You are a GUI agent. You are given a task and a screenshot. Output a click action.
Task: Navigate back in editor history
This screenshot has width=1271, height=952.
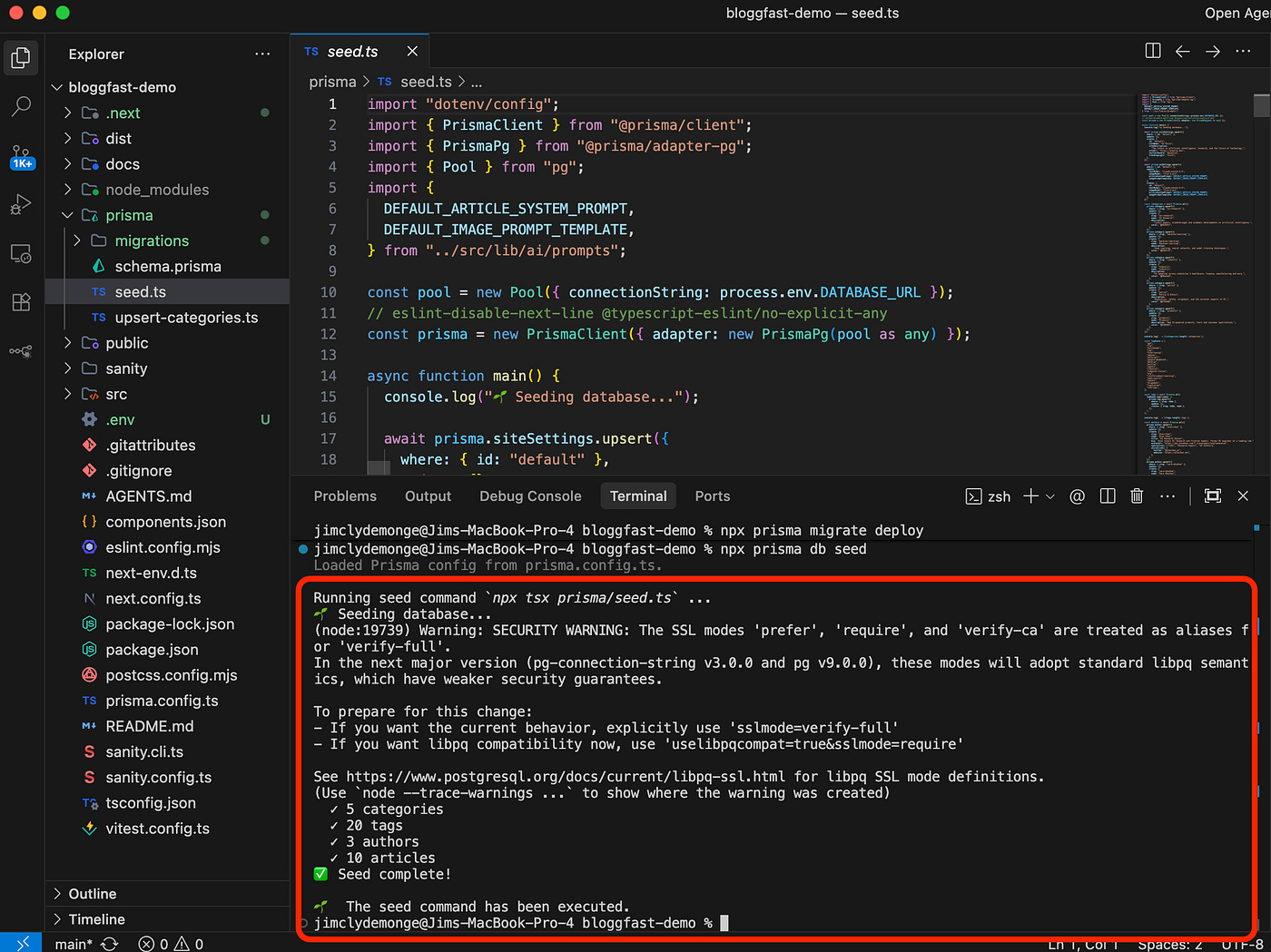(x=1183, y=51)
